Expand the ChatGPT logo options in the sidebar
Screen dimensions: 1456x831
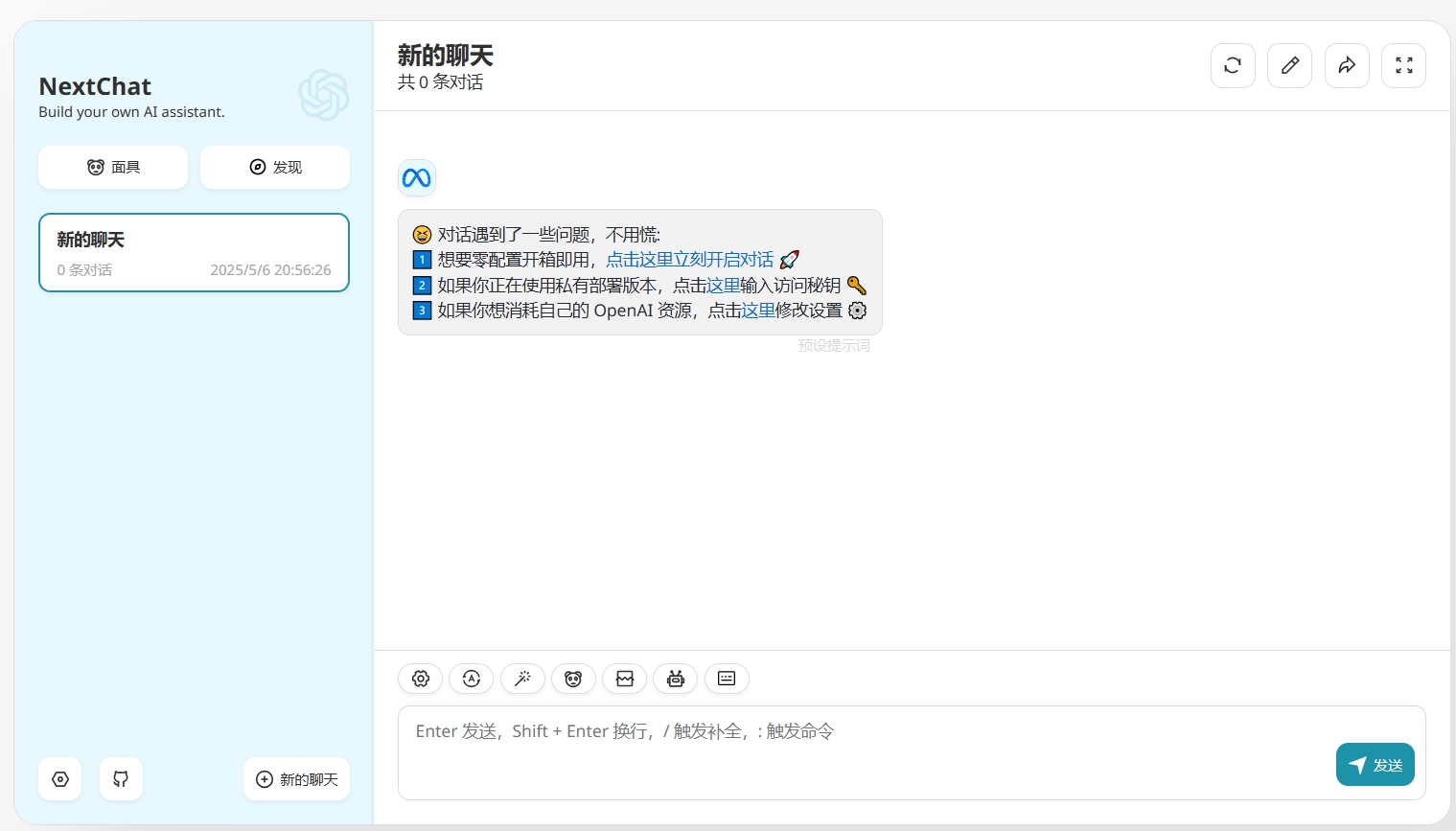[324, 95]
